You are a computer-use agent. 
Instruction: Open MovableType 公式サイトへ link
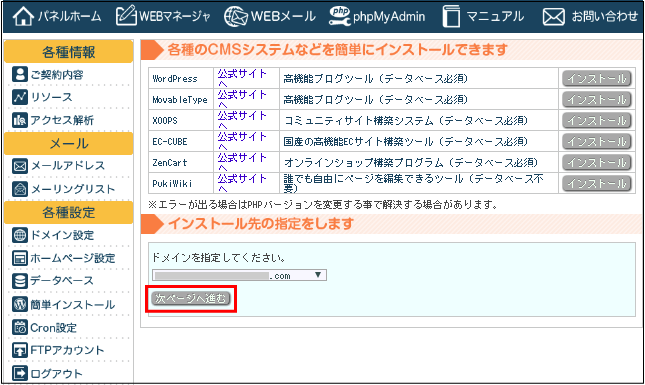click(x=242, y=99)
